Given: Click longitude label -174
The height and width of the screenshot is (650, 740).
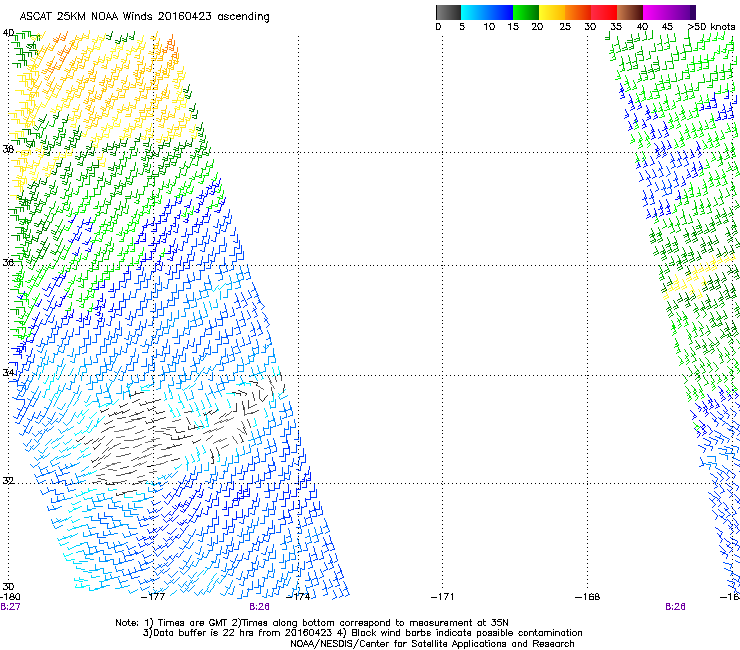Looking at the screenshot, I should click(x=298, y=597).
